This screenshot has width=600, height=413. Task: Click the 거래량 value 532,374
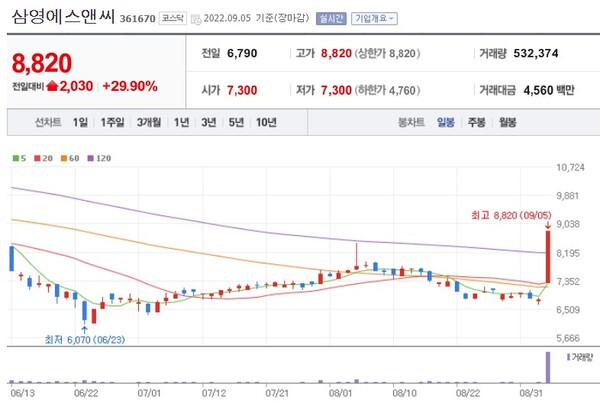tap(536, 53)
